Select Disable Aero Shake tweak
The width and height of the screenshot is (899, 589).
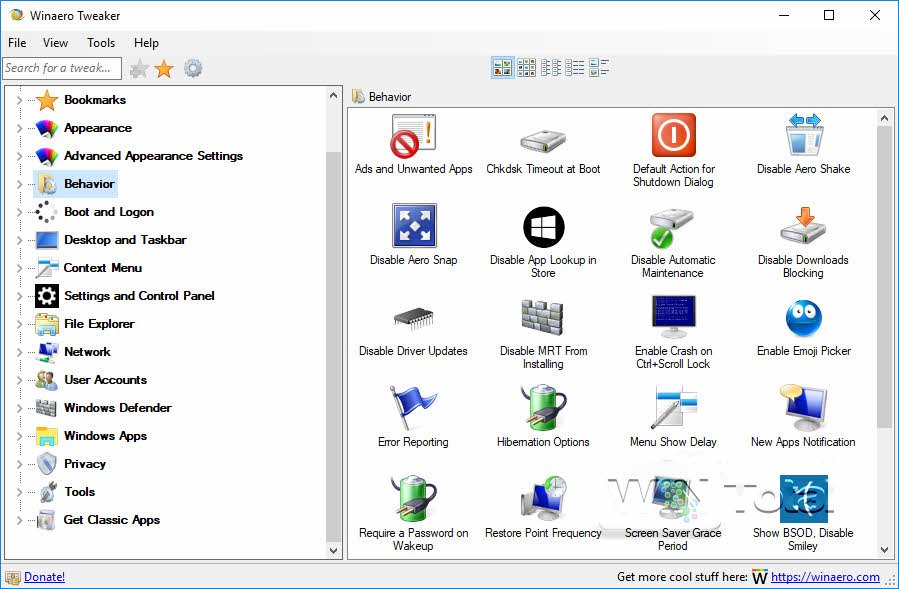[x=804, y=145]
